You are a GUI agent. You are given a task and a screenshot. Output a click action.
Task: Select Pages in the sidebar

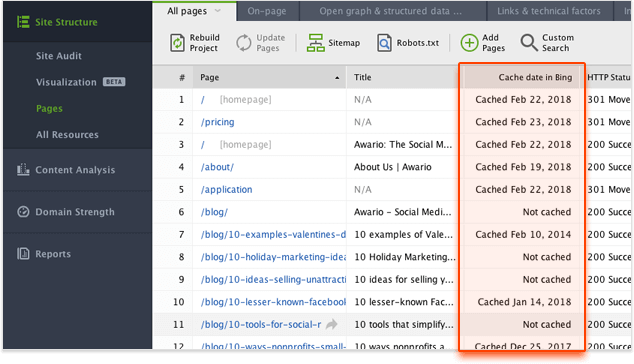(49, 108)
